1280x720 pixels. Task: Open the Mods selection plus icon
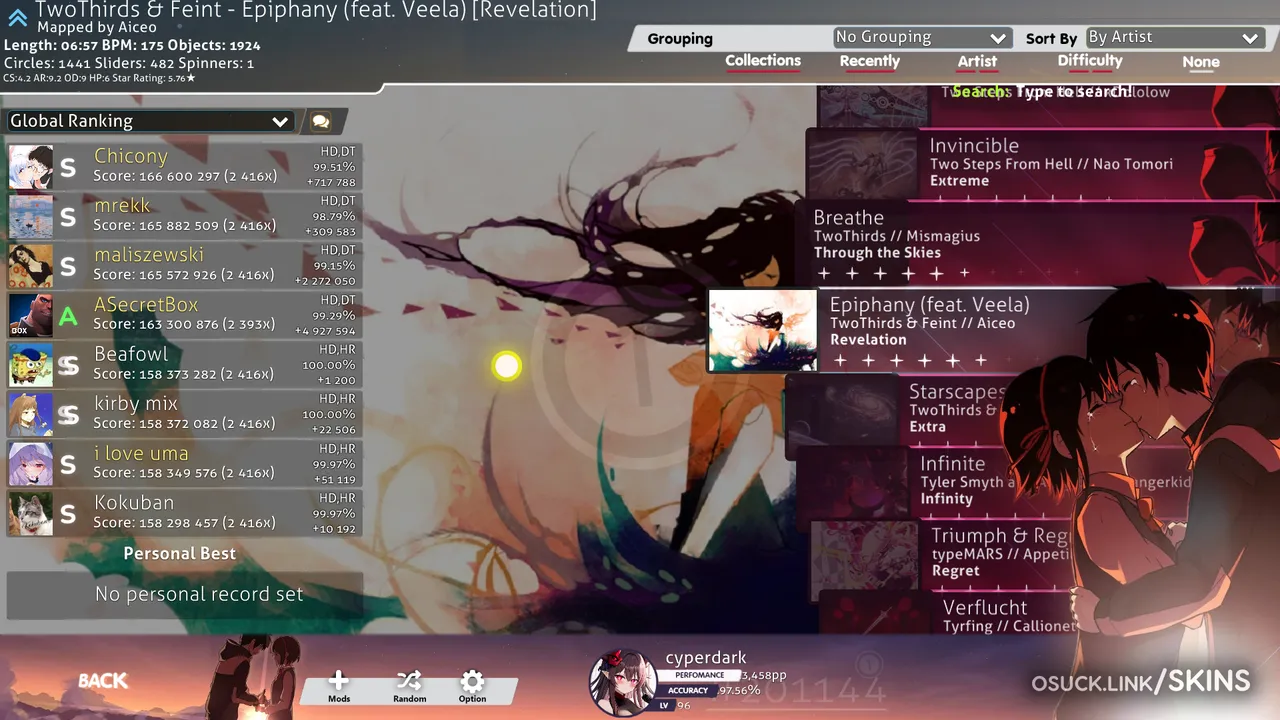tap(339, 682)
